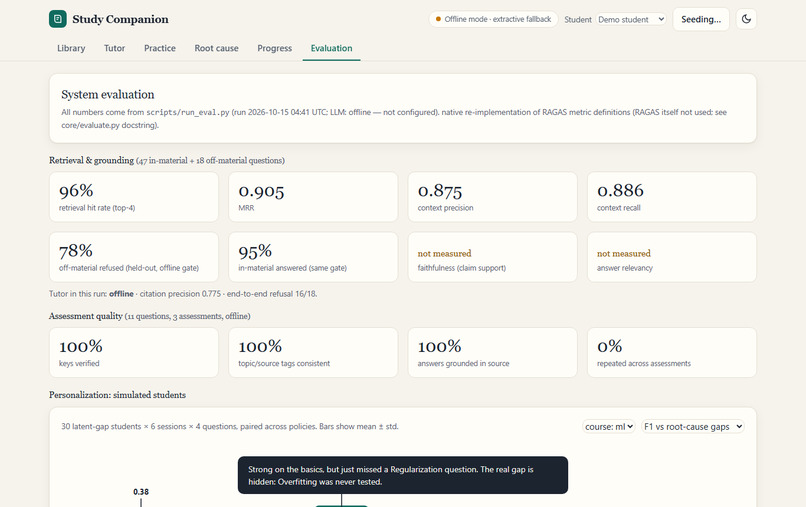Click the answer relevancy label

click(625, 268)
